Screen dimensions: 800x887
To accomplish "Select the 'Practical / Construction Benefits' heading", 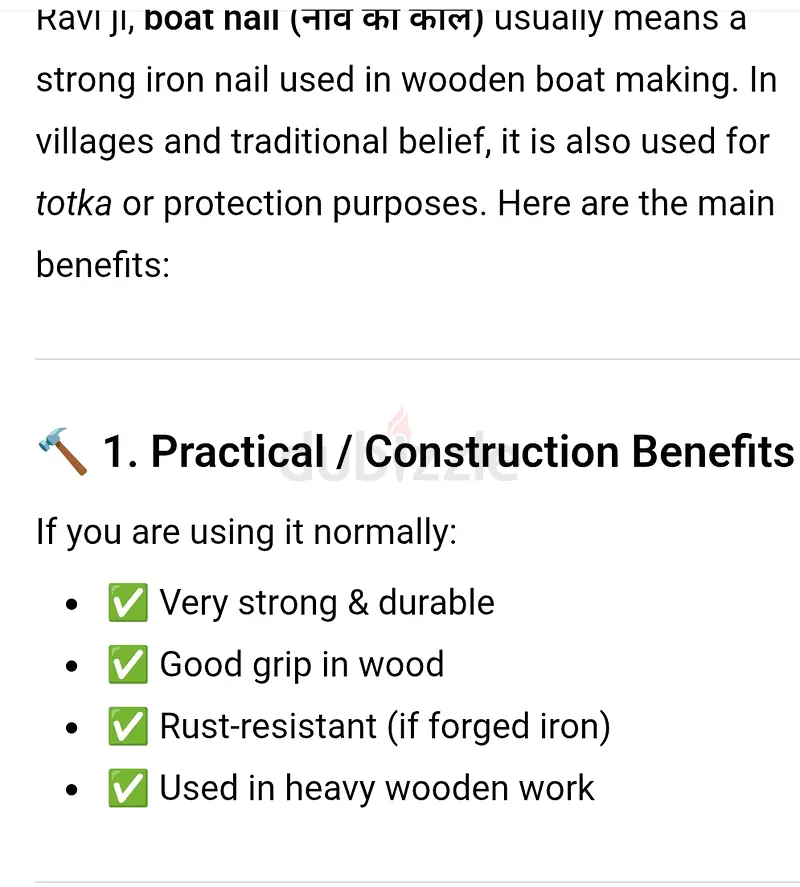I will click(449, 452).
